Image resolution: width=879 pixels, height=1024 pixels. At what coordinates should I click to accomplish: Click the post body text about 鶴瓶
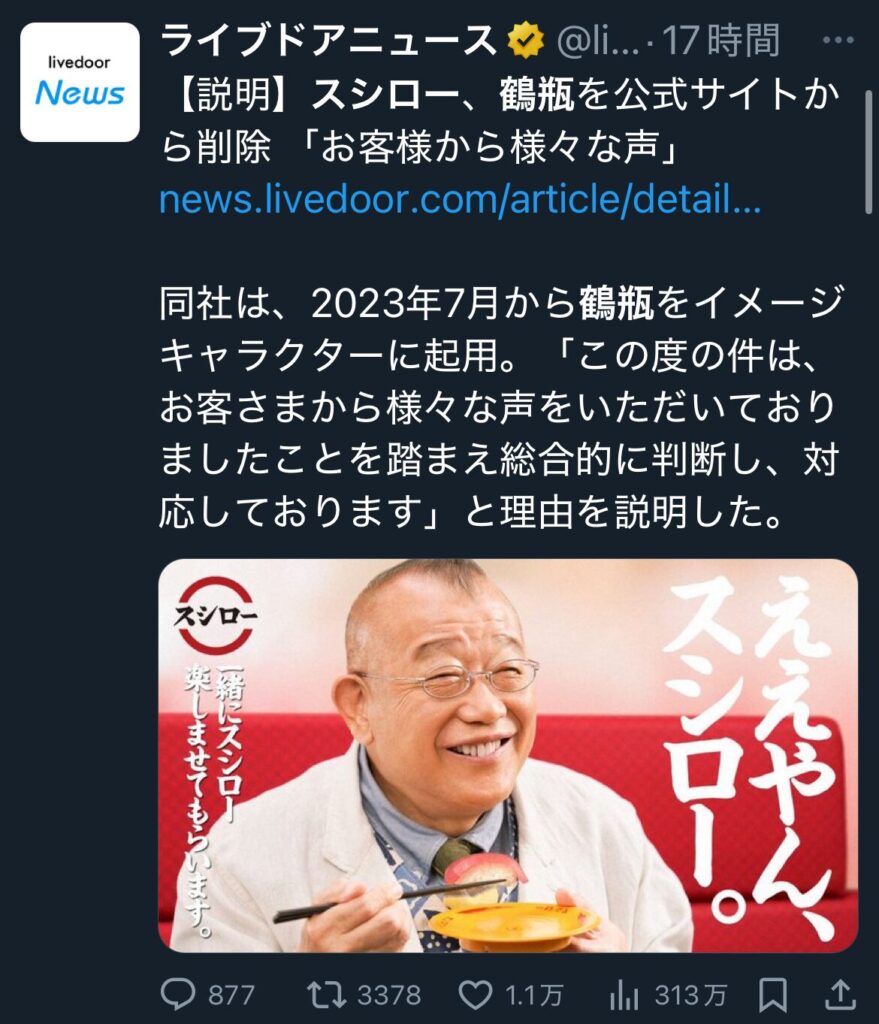click(502, 408)
